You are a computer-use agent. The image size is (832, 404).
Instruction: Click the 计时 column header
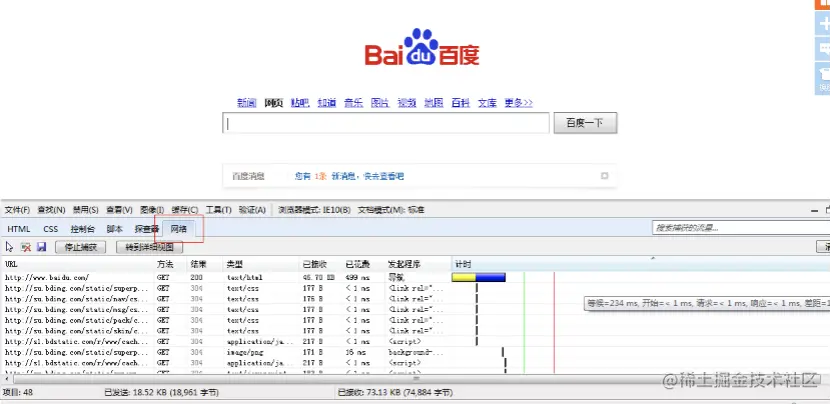(642, 264)
